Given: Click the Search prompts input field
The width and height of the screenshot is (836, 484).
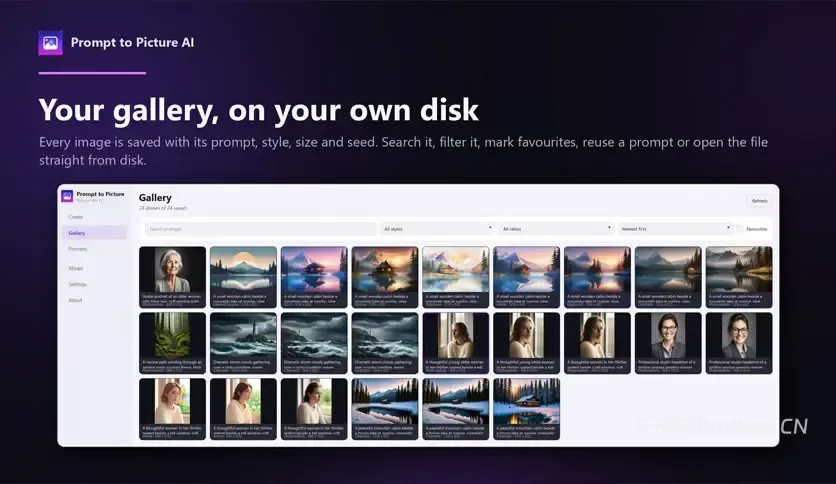Looking at the screenshot, I should click(x=261, y=229).
